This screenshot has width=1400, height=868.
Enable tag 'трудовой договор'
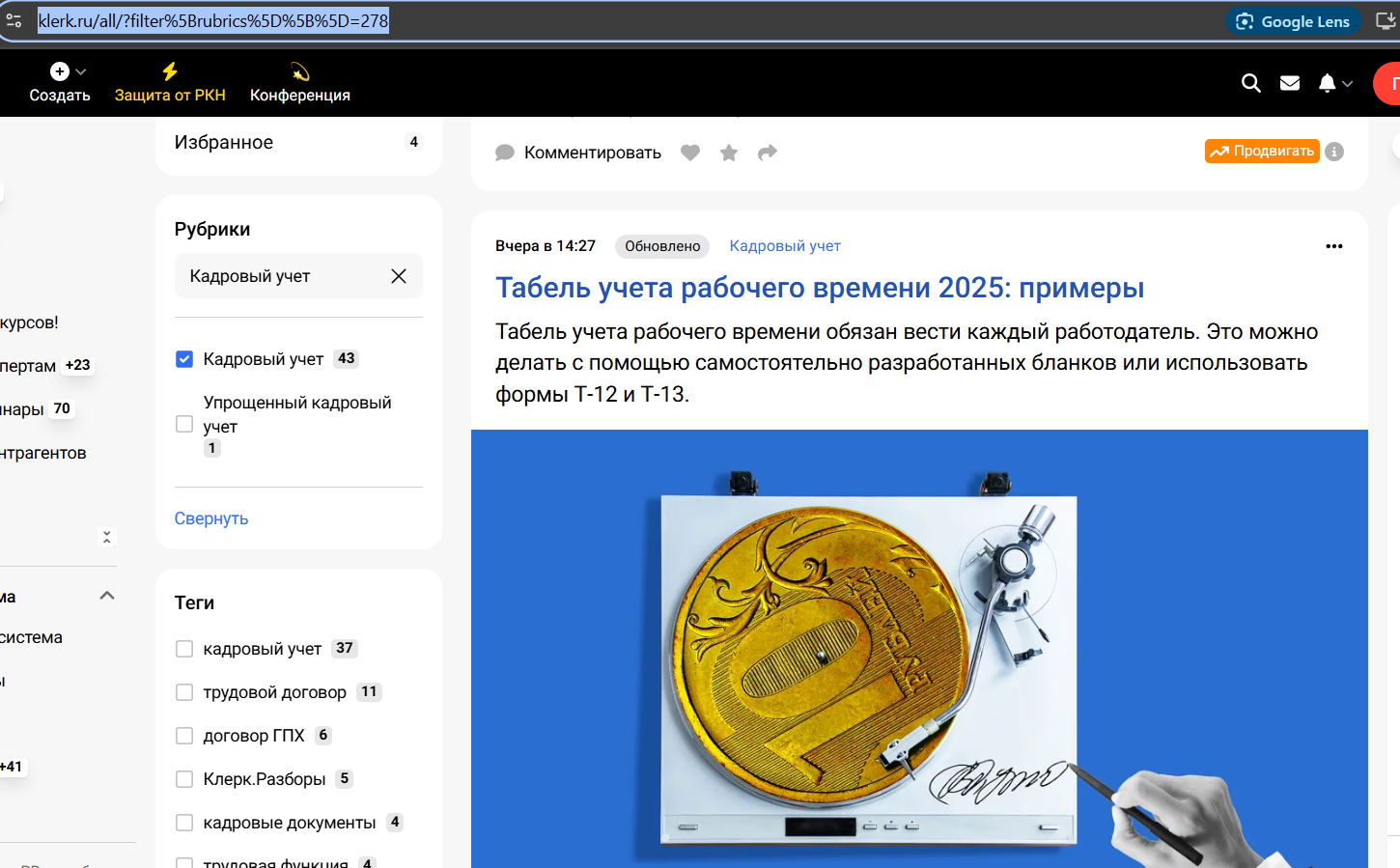183,691
